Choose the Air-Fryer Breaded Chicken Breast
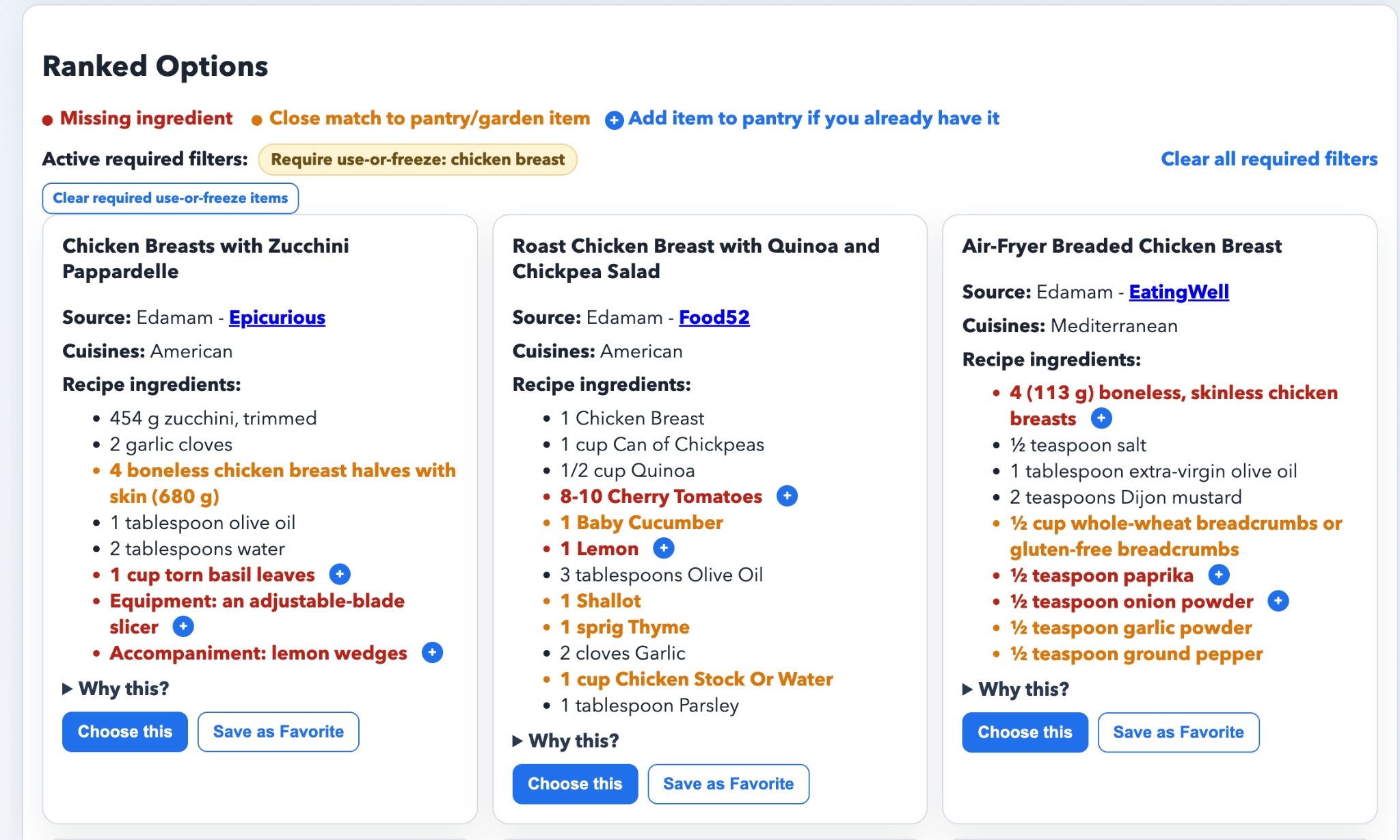The height and width of the screenshot is (840, 1400). 1025,733
